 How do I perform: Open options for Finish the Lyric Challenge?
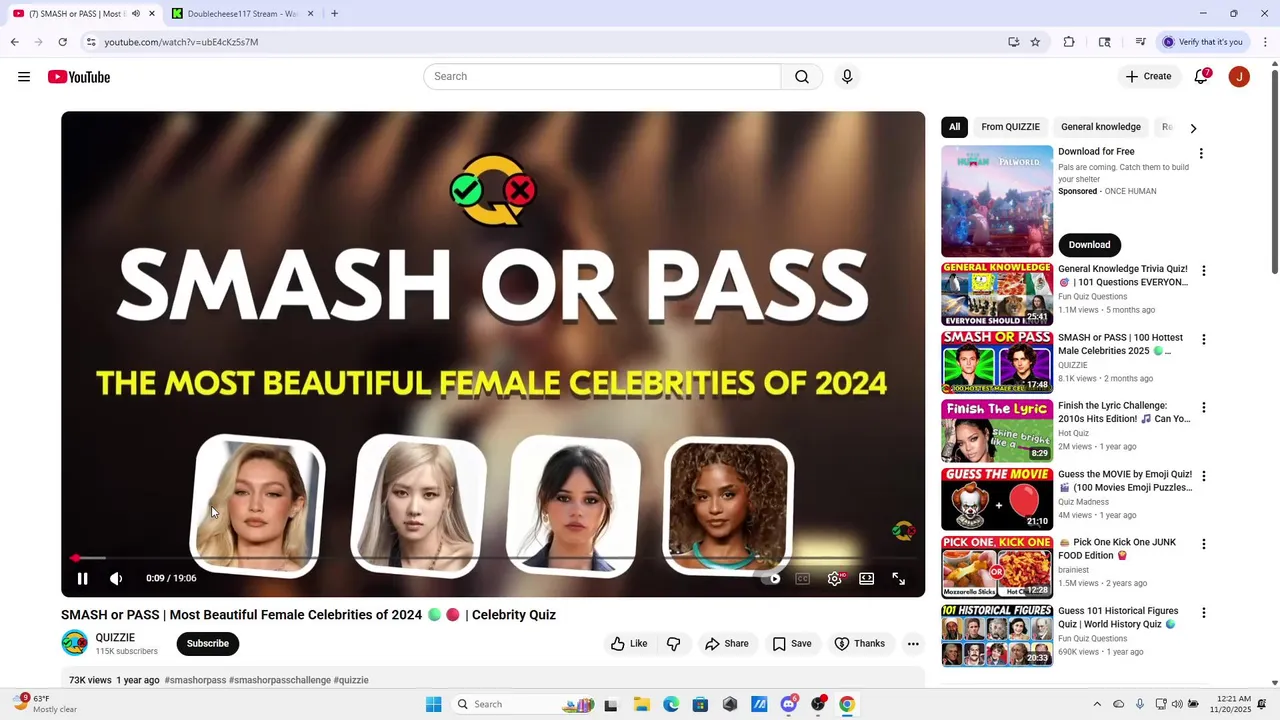coord(1204,408)
